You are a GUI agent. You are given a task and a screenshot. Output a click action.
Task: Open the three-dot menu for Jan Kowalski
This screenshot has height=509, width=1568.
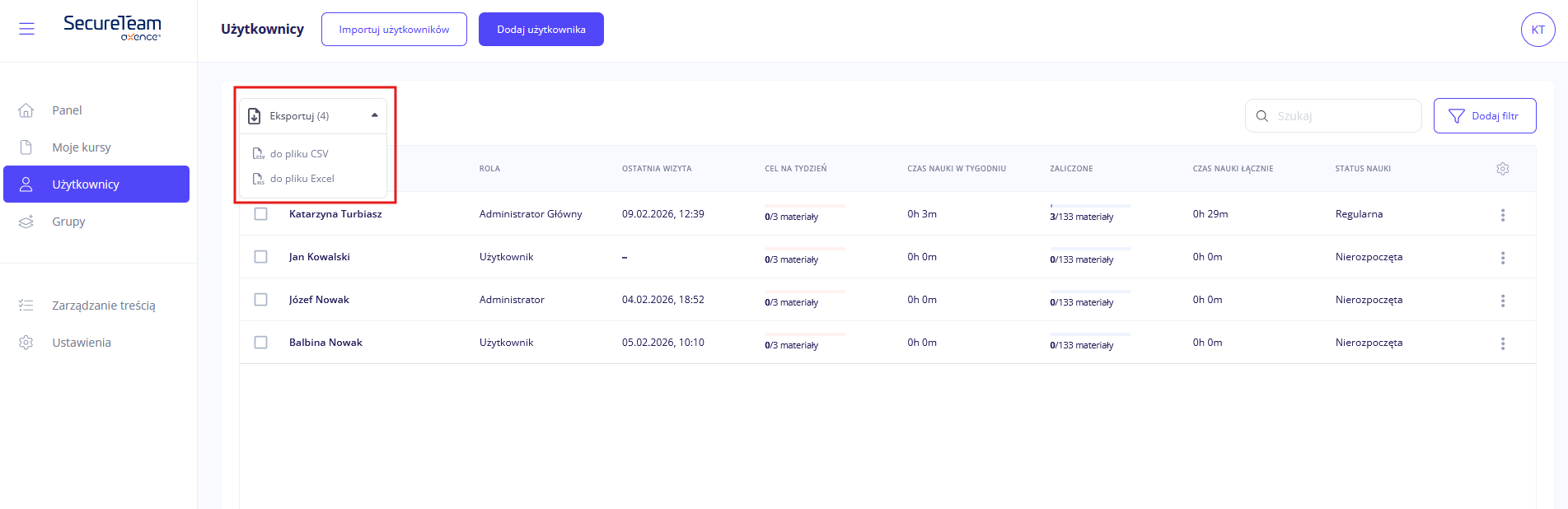[x=1502, y=258]
